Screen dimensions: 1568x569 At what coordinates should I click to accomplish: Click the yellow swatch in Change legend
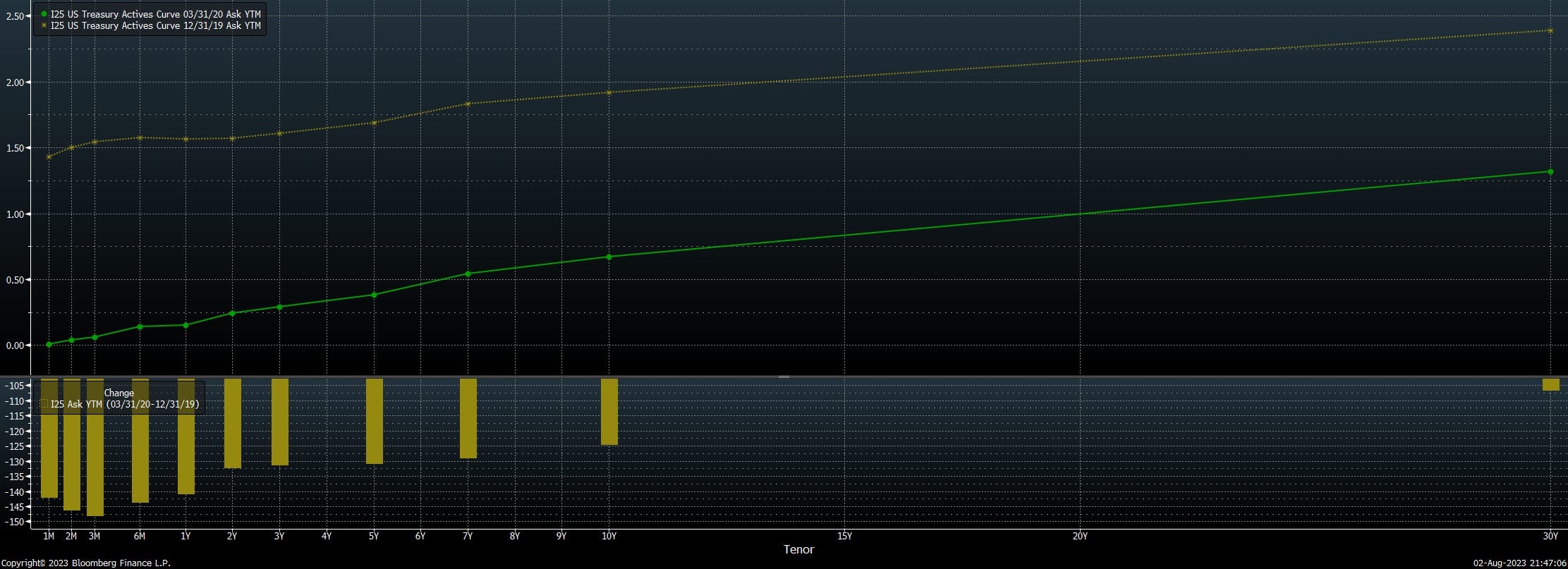tap(44, 405)
